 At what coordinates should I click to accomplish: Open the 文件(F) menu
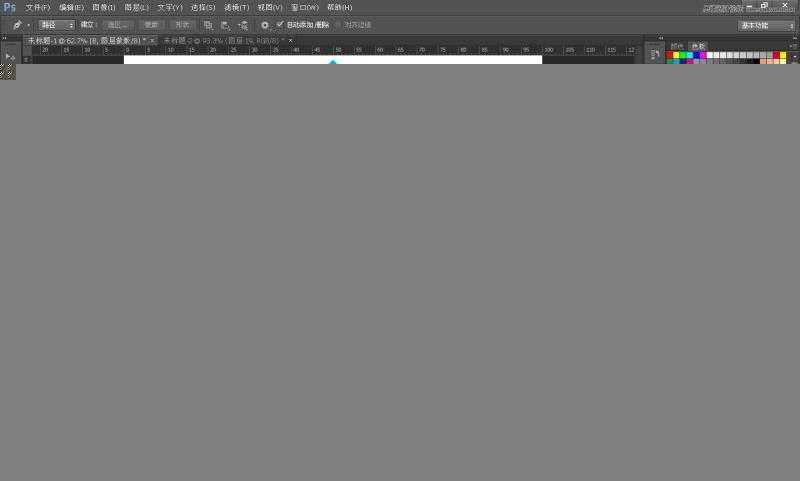click(38, 8)
